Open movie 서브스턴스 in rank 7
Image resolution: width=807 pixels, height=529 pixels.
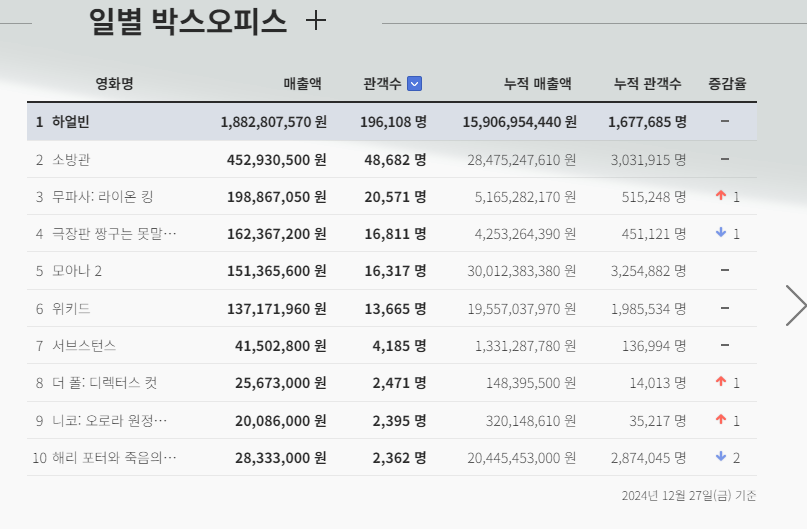click(84, 346)
